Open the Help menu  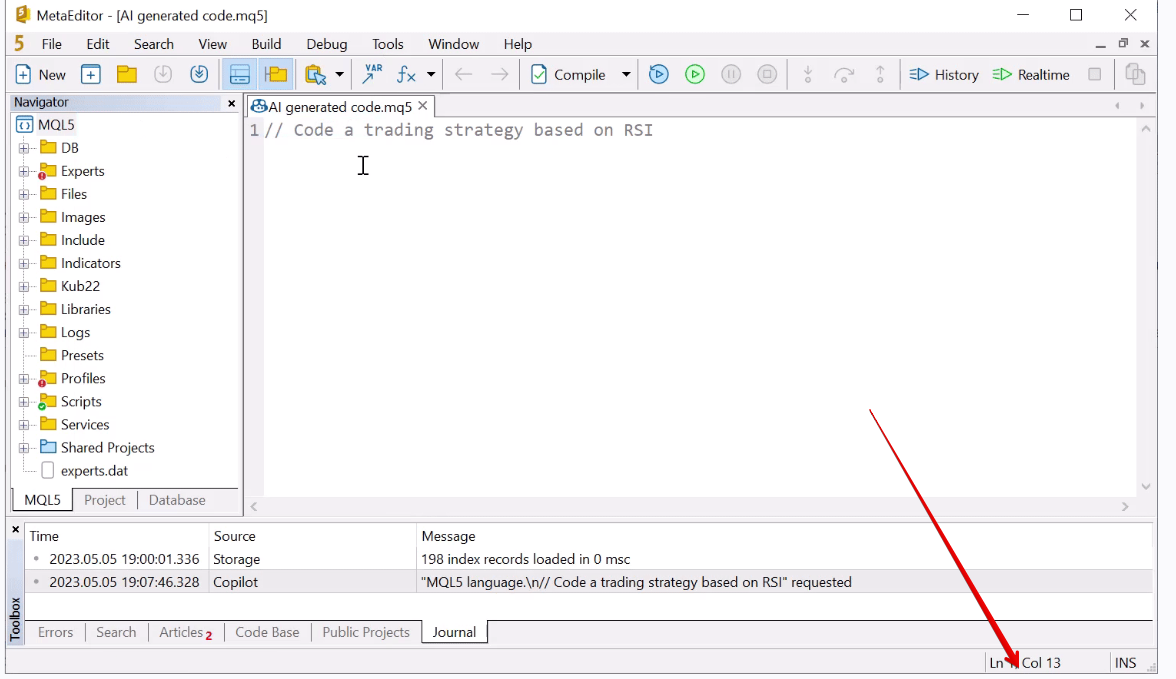(x=518, y=44)
